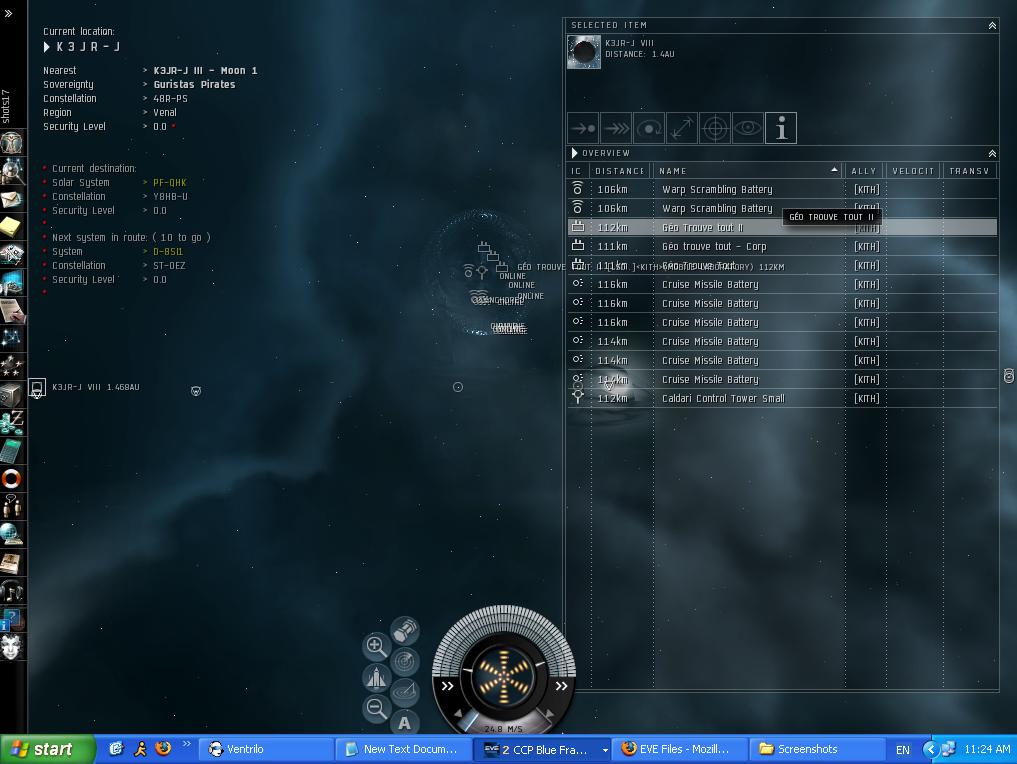Screen dimensions: 1017x764
Task: Sort overview by Distance column
Action: click(x=621, y=171)
